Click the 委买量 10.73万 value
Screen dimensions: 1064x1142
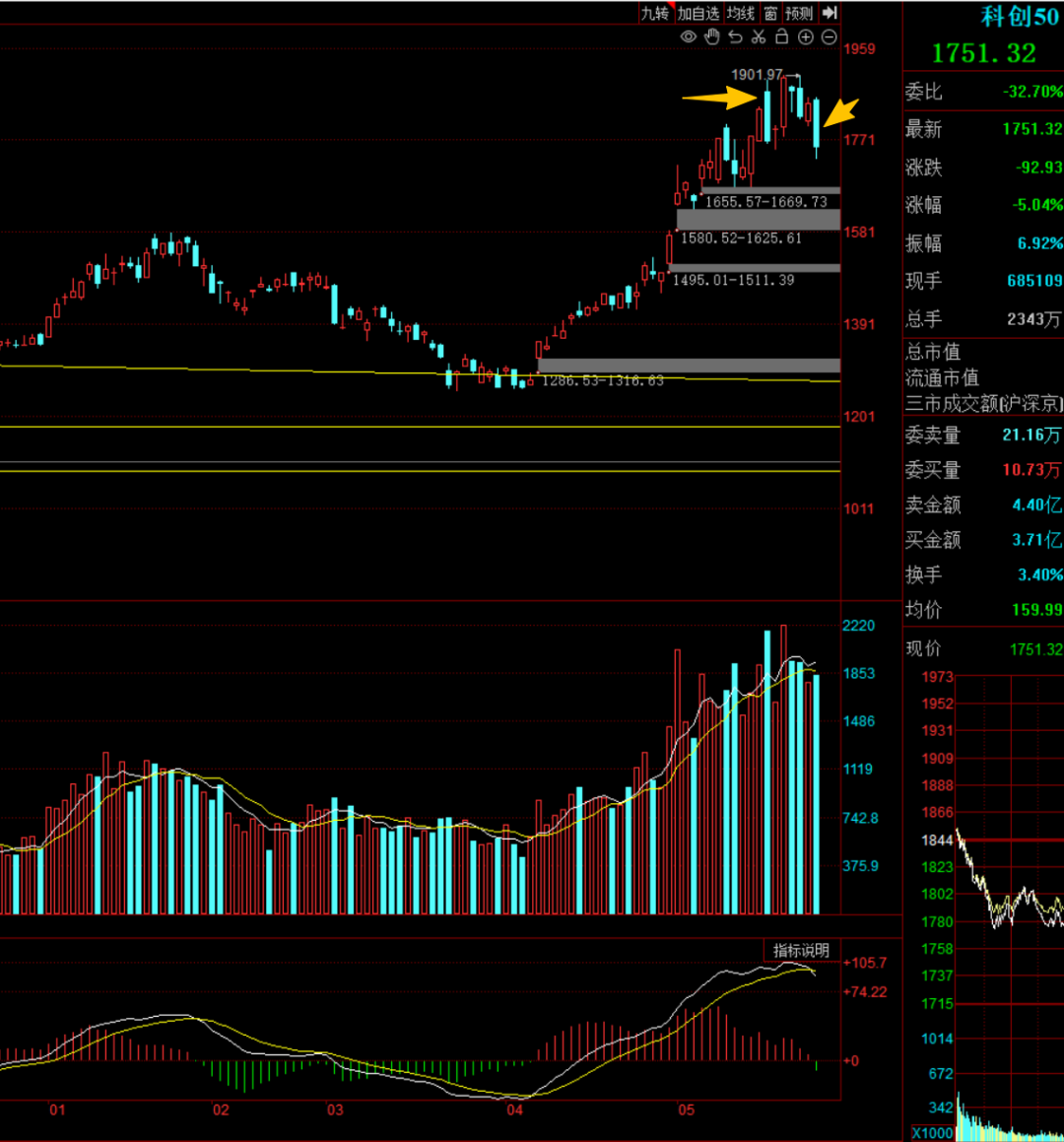coord(1031,470)
